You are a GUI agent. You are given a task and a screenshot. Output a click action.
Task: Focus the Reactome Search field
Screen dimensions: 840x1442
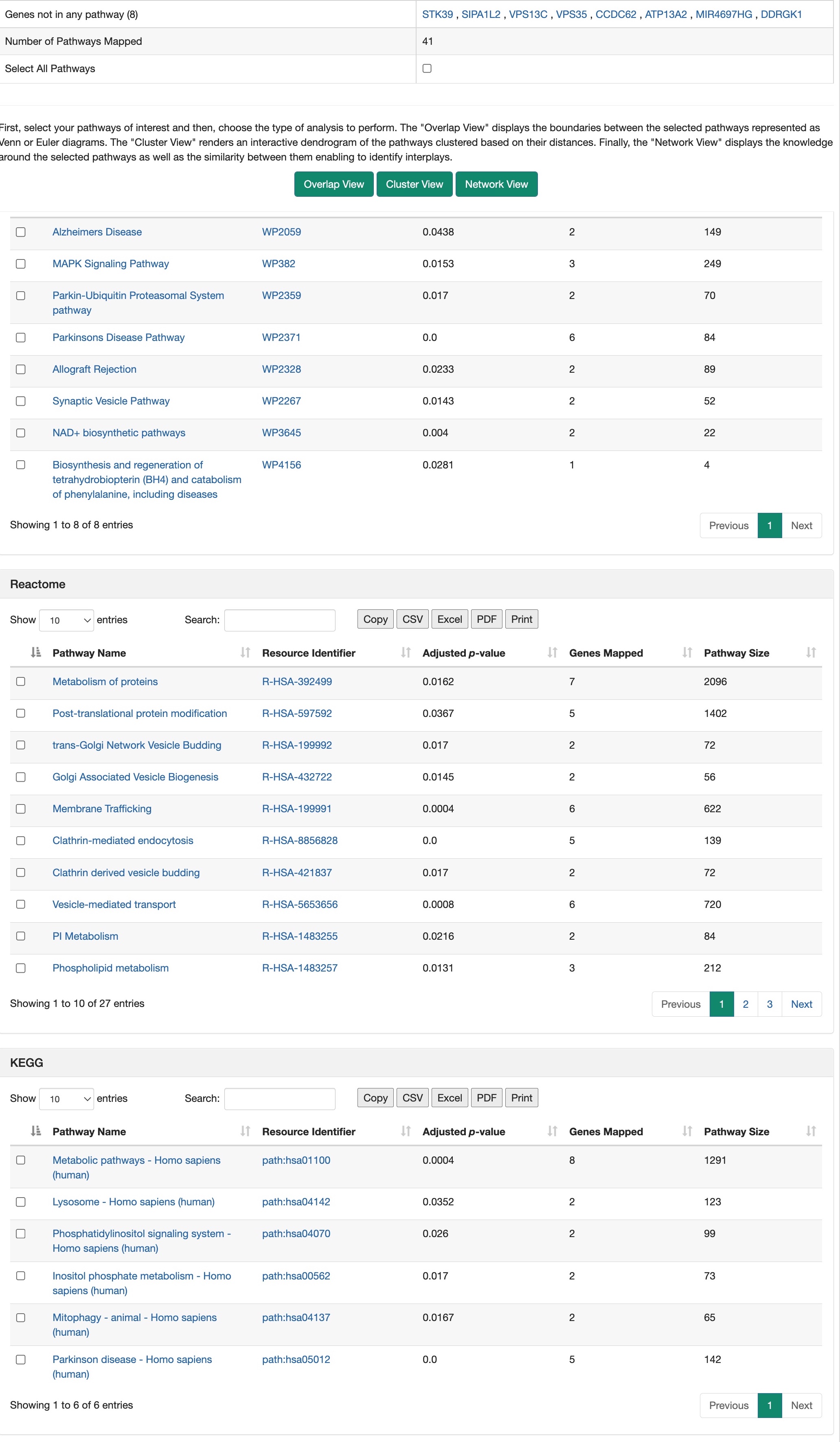(x=280, y=620)
